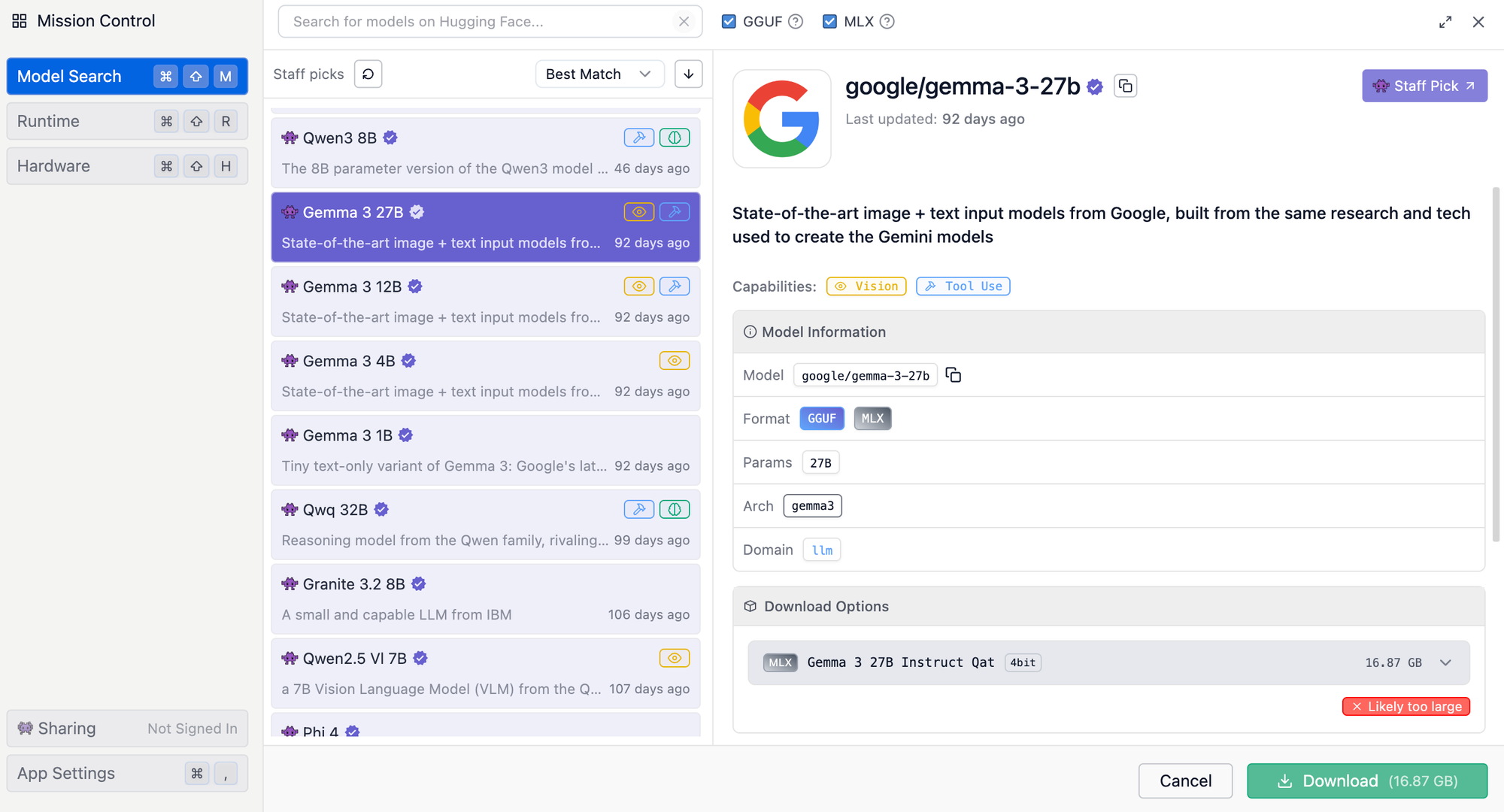
Task: Click the Download Options cube icon
Action: (x=750, y=606)
